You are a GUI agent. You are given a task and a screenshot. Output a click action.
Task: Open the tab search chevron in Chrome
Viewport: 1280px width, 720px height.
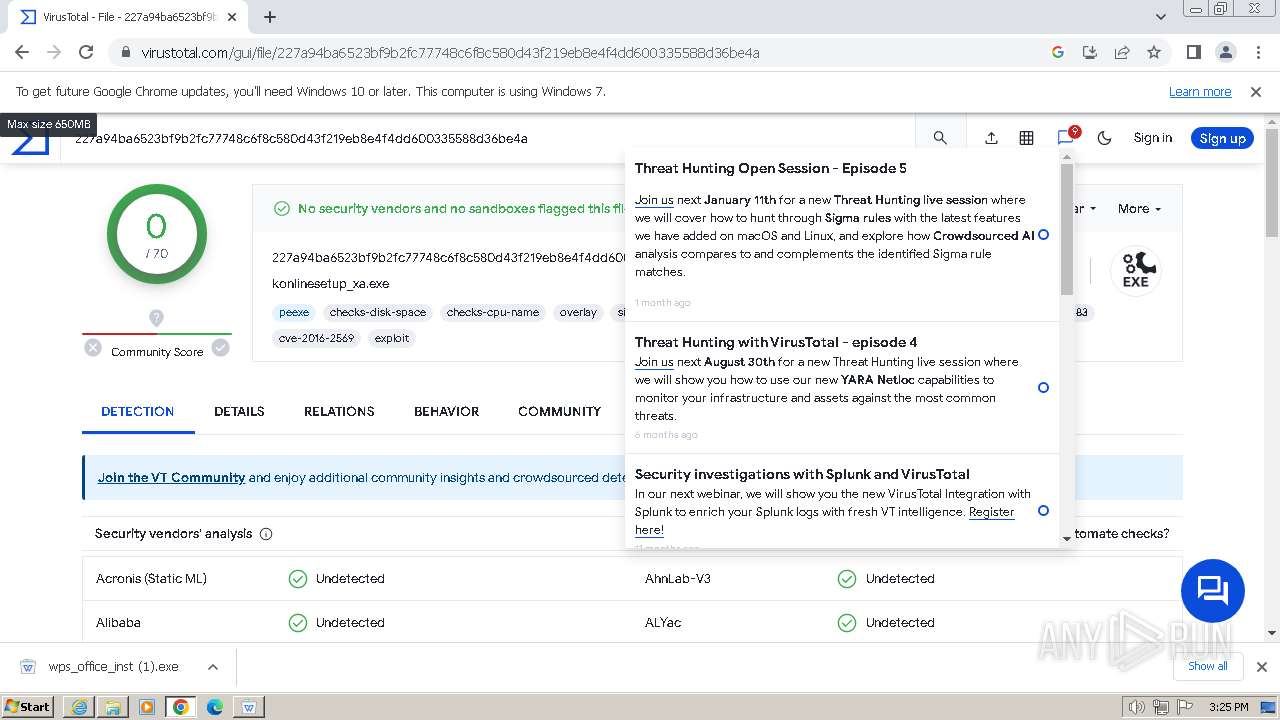click(x=1161, y=17)
